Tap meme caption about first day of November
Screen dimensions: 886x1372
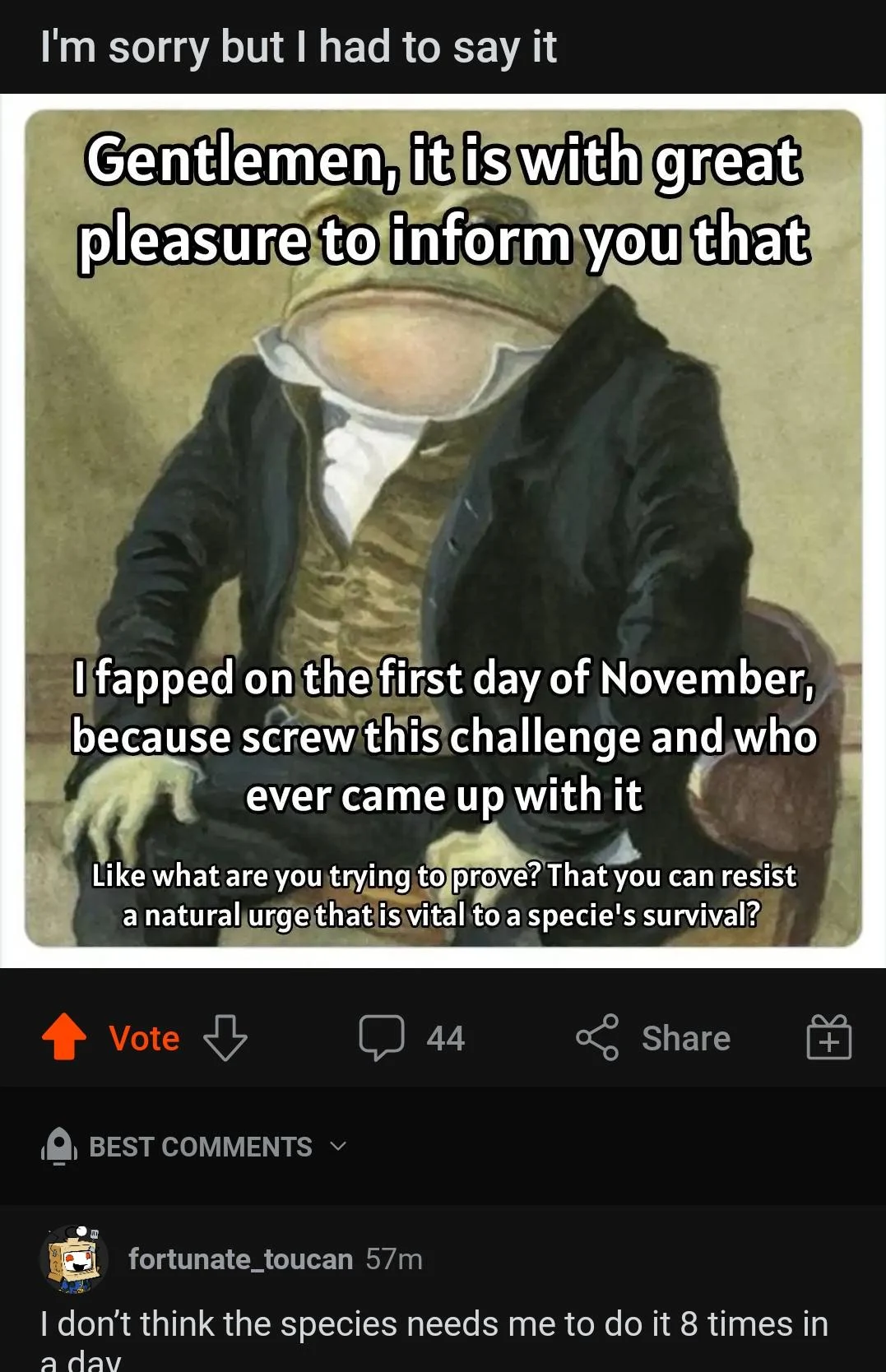(444, 736)
